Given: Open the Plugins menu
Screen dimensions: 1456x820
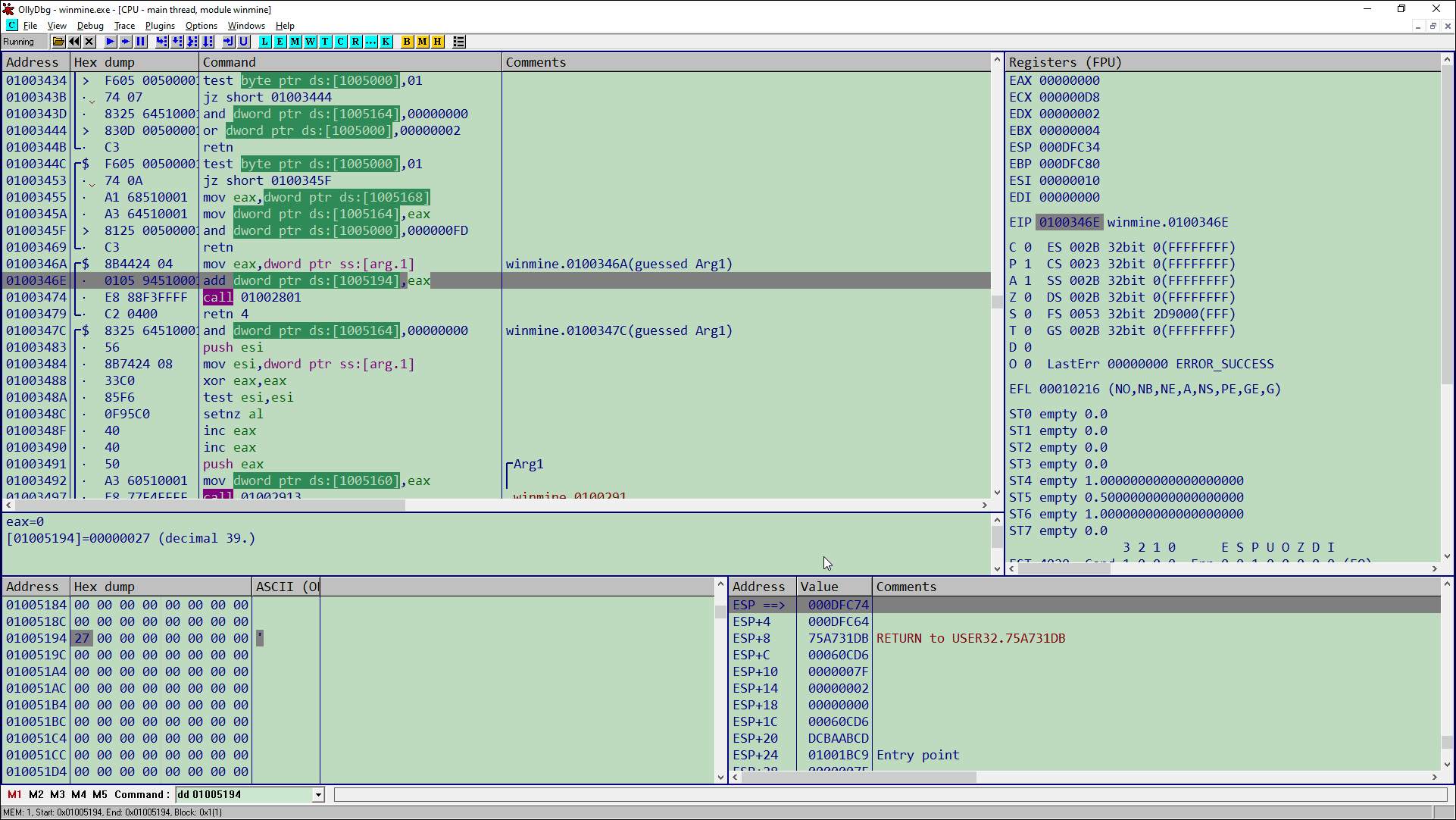Looking at the screenshot, I should 159,25.
